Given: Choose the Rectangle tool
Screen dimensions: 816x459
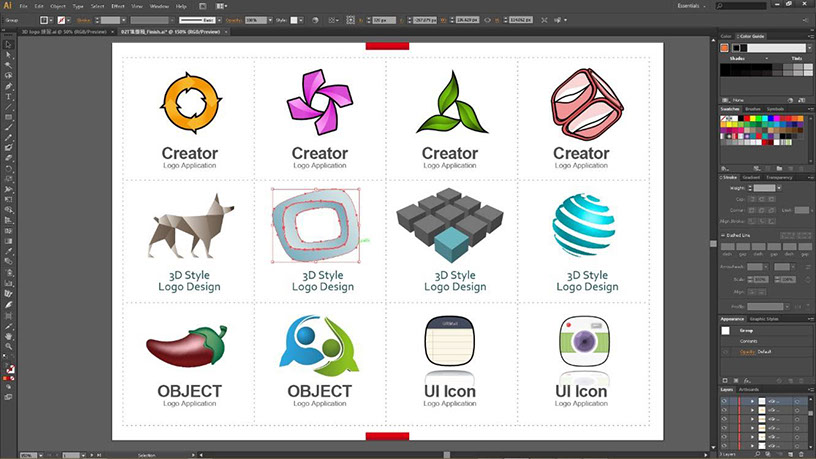Looking at the screenshot, I should [8, 117].
